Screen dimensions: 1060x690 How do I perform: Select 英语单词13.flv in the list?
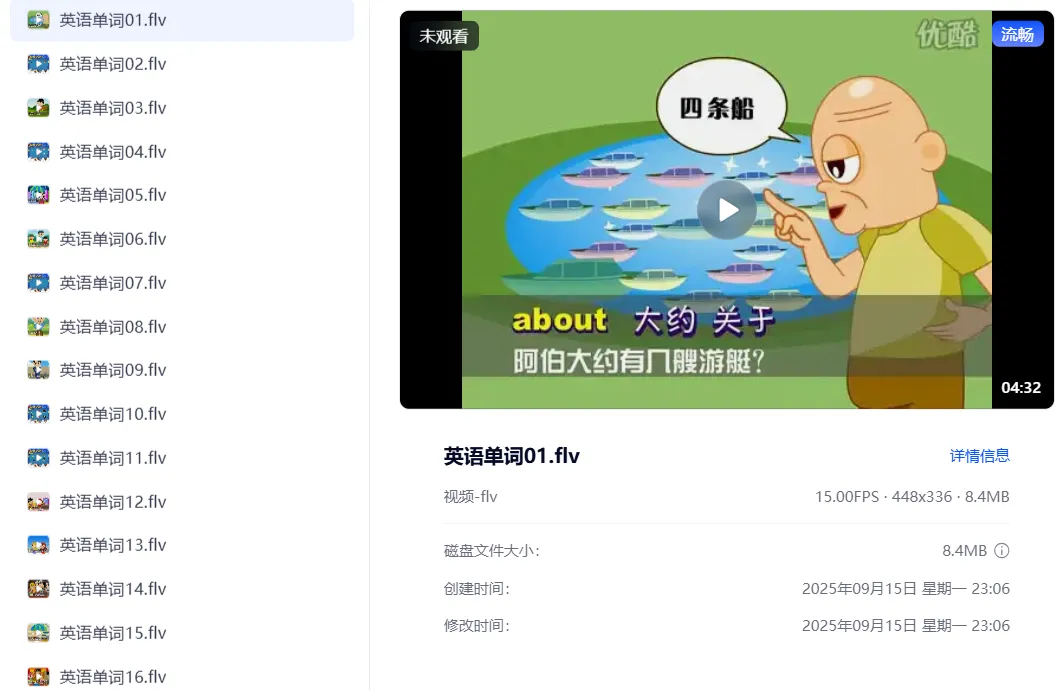(182, 545)
